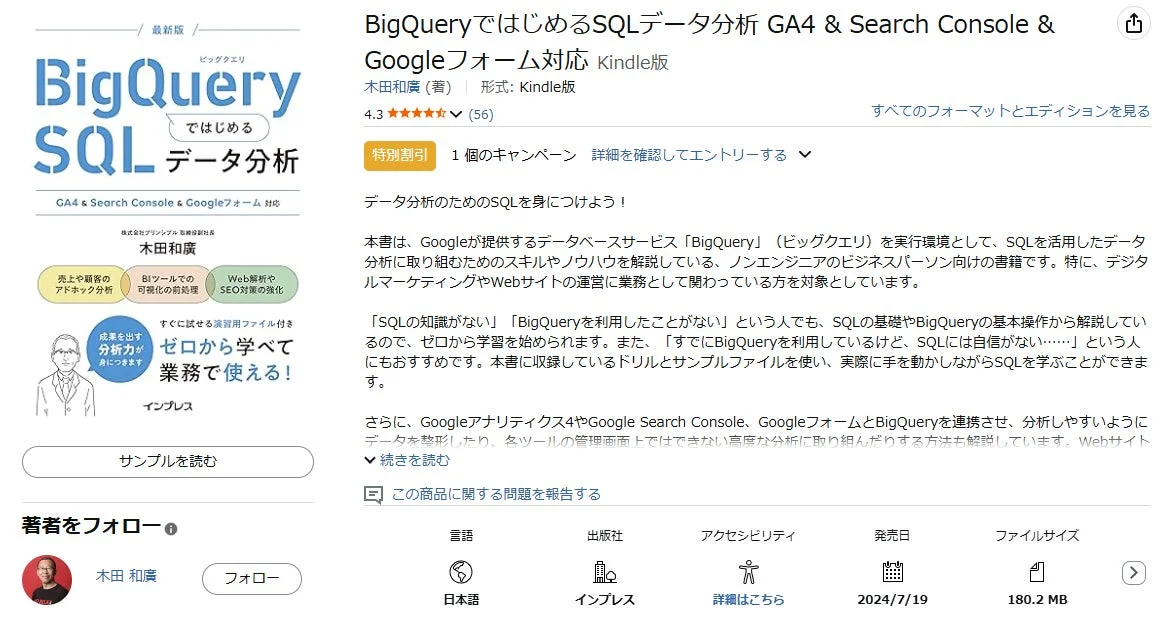
Task: Expand the 4.3 rating dropdown arrow
Action: pos(455,114)
